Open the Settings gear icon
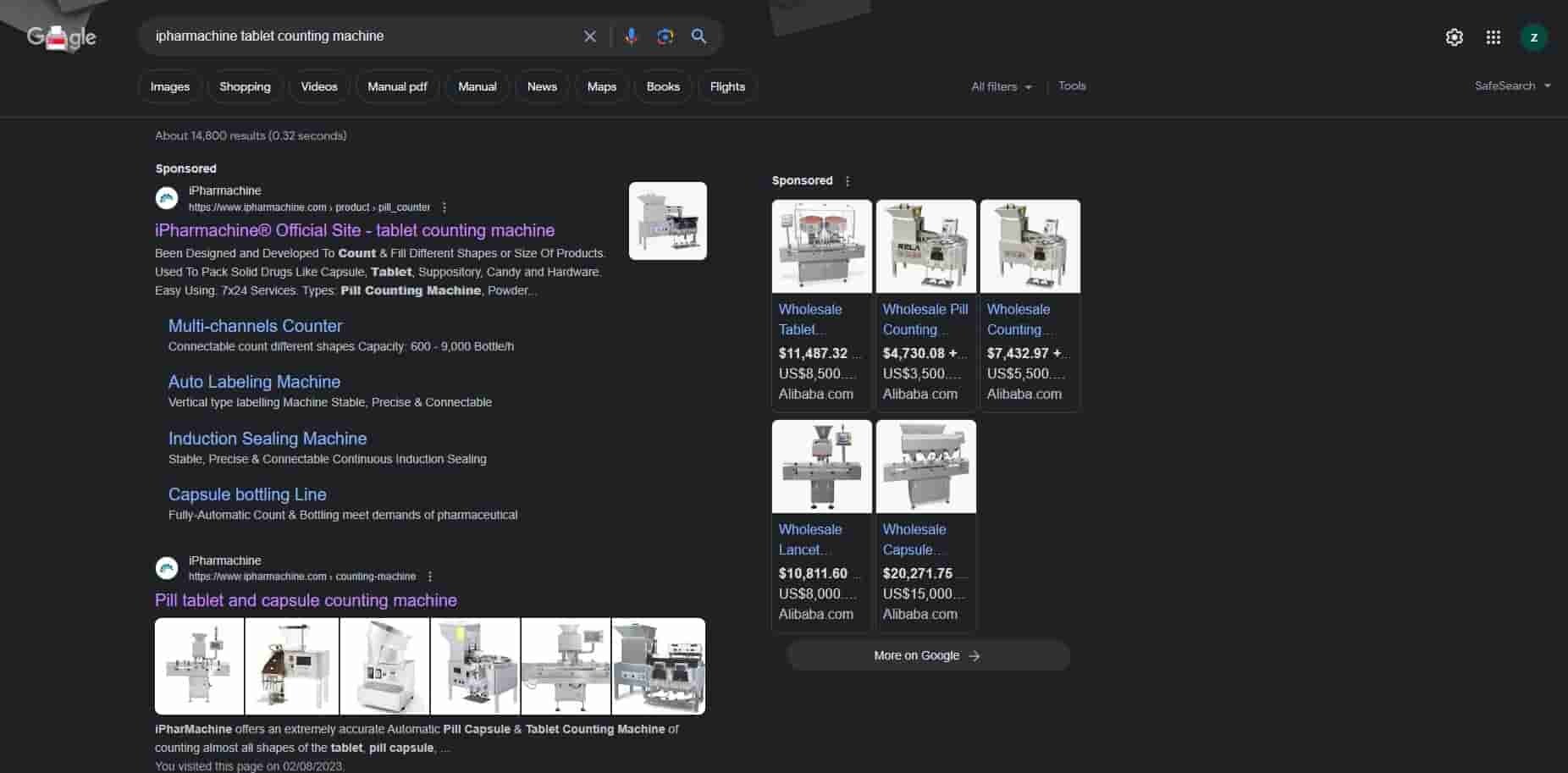This screenshot has height=773, width=1568. tap(1455, 37)
